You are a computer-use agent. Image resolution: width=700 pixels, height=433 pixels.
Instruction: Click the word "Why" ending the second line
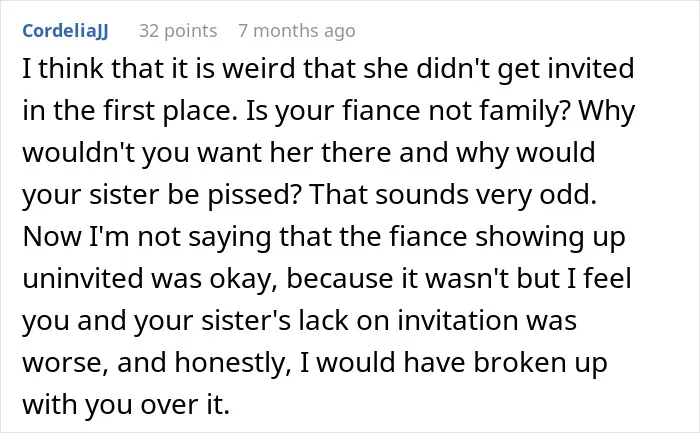[607, 110]
